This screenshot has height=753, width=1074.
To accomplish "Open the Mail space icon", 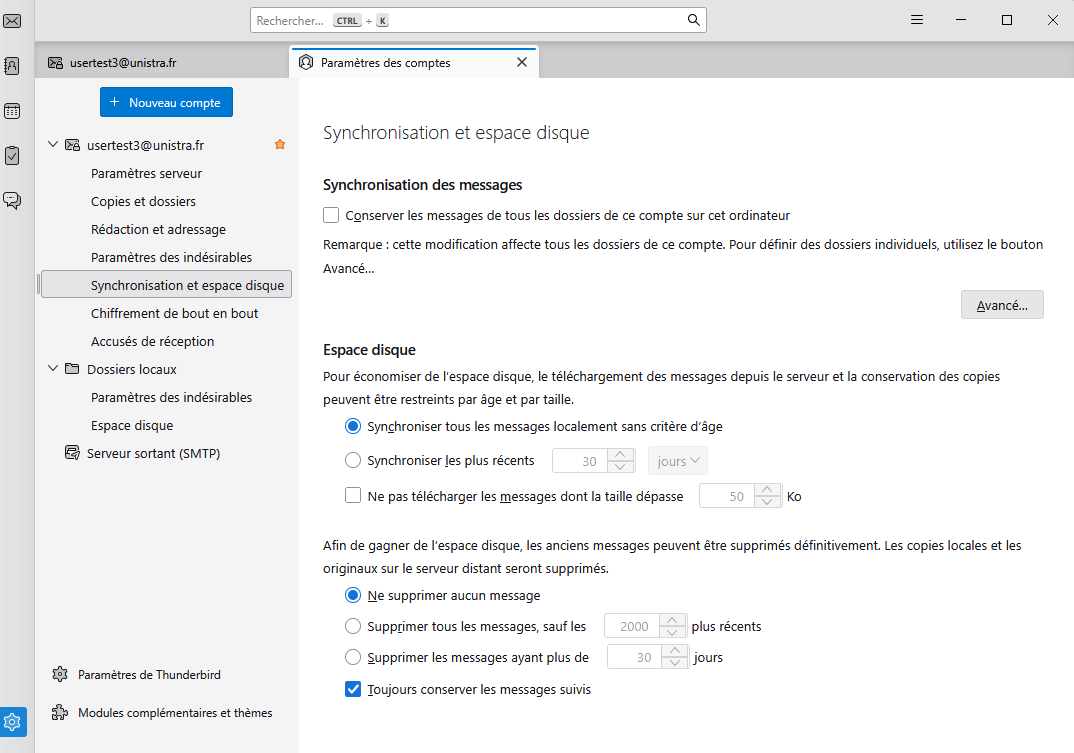I will [12, 21].
